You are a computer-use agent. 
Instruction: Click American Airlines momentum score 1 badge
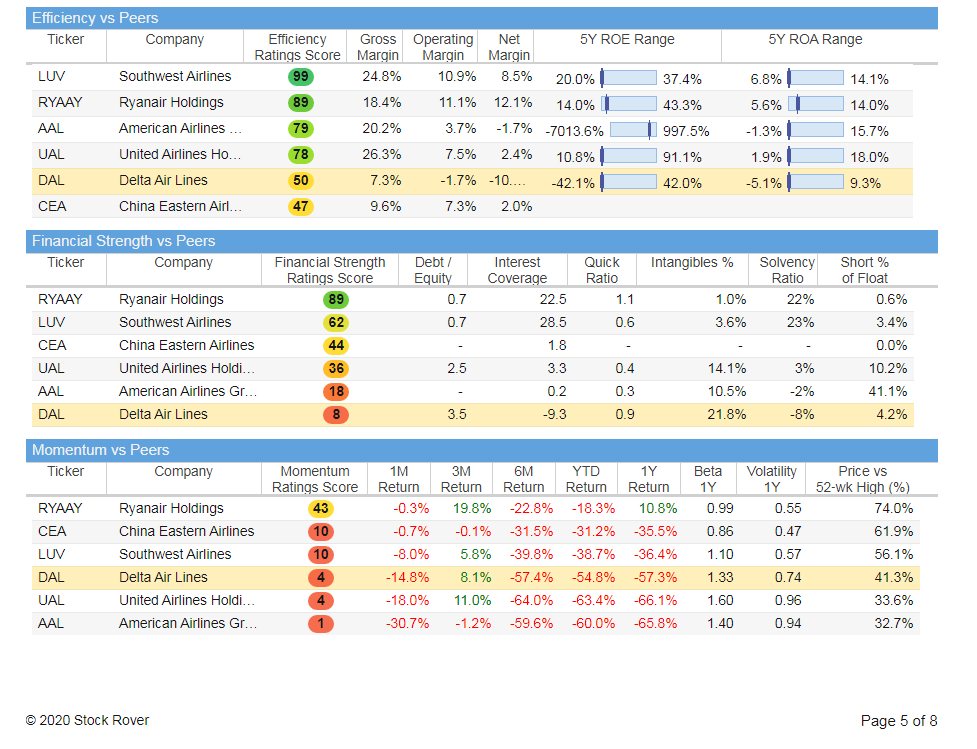click(321, 624)
